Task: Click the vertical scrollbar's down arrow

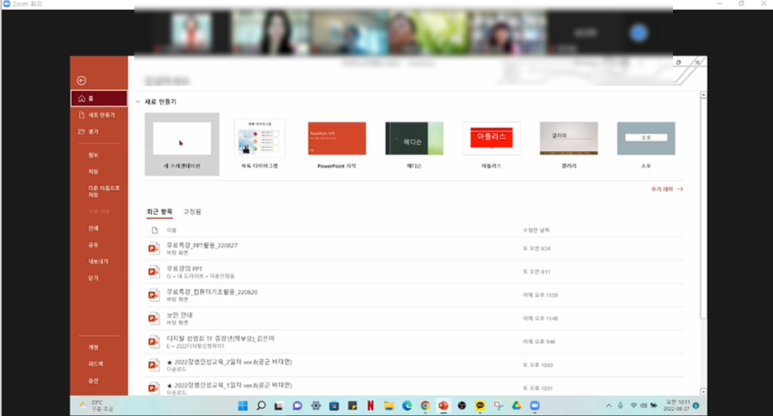Action: (x=703, y=392)
